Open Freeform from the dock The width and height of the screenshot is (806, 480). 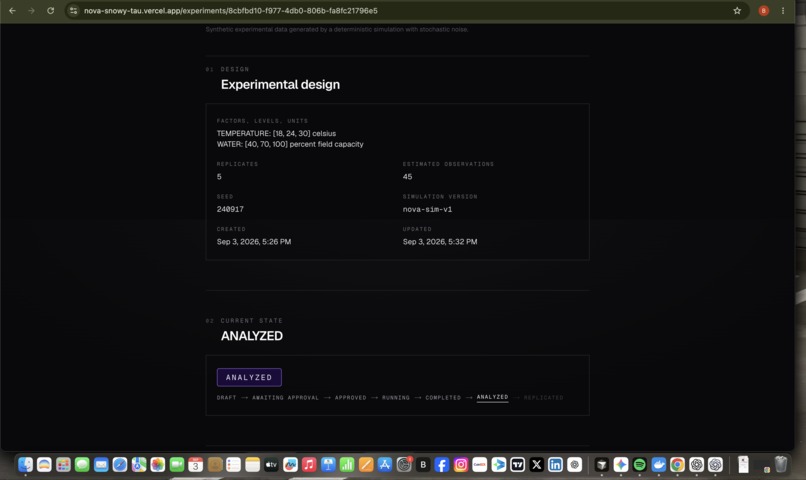pyautogui.click(x=290, y=465)
